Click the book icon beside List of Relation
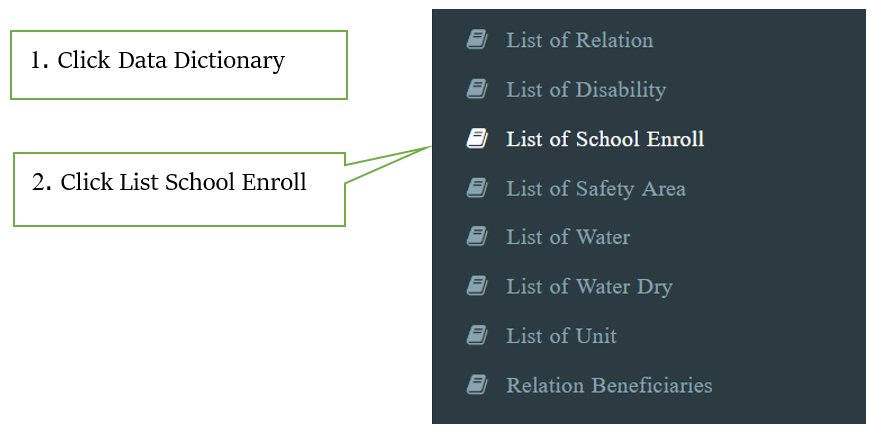The height and width of the screenshot is (431, 873). pyautogui.click(x=477, y=40)
